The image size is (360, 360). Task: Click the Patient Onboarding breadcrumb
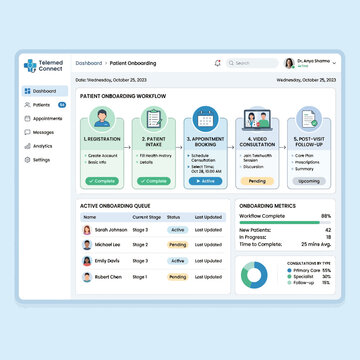(133, 63)
